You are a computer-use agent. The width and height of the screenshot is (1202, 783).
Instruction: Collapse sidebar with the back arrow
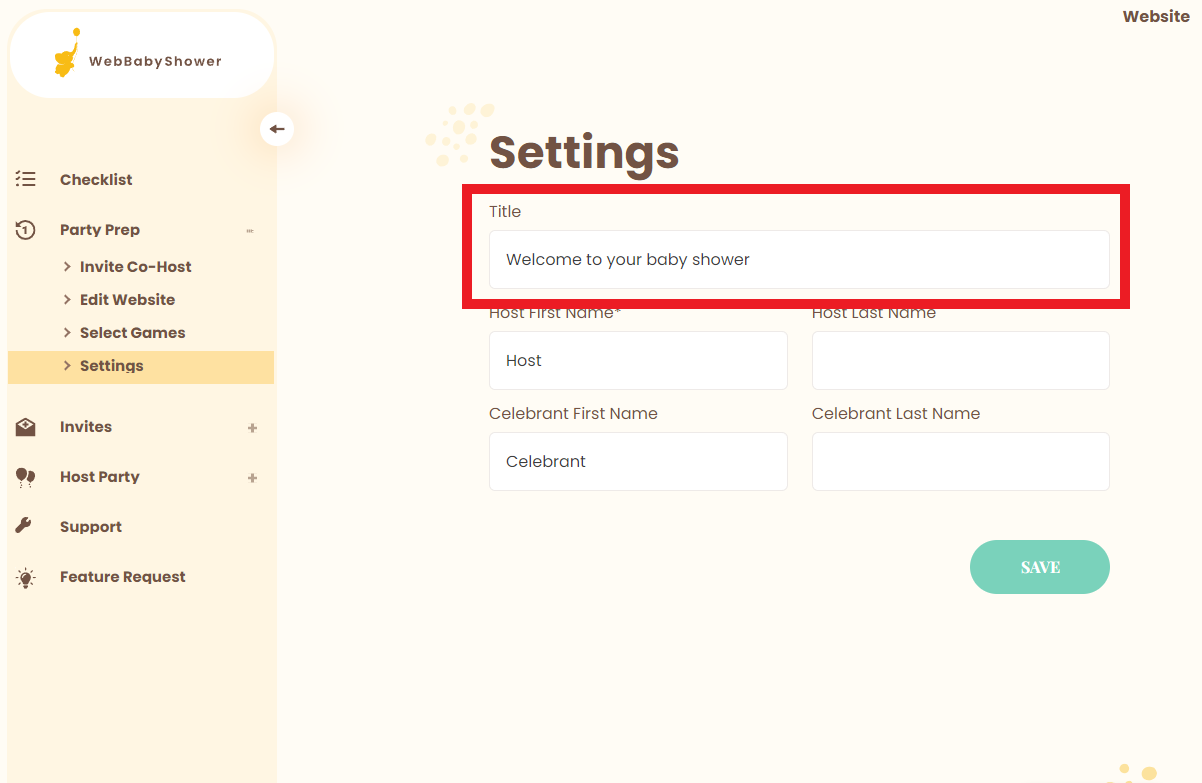tap(277, 129)
